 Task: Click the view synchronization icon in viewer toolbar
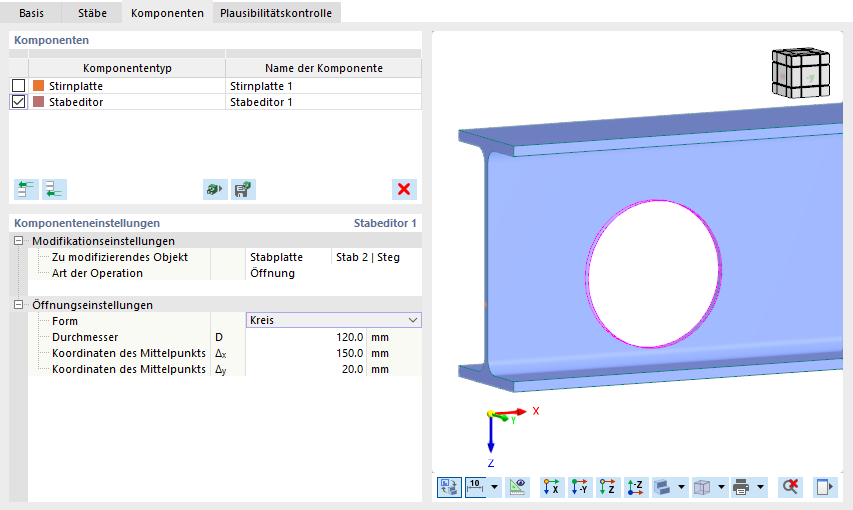pyautogui.click(x=449, y=487)
